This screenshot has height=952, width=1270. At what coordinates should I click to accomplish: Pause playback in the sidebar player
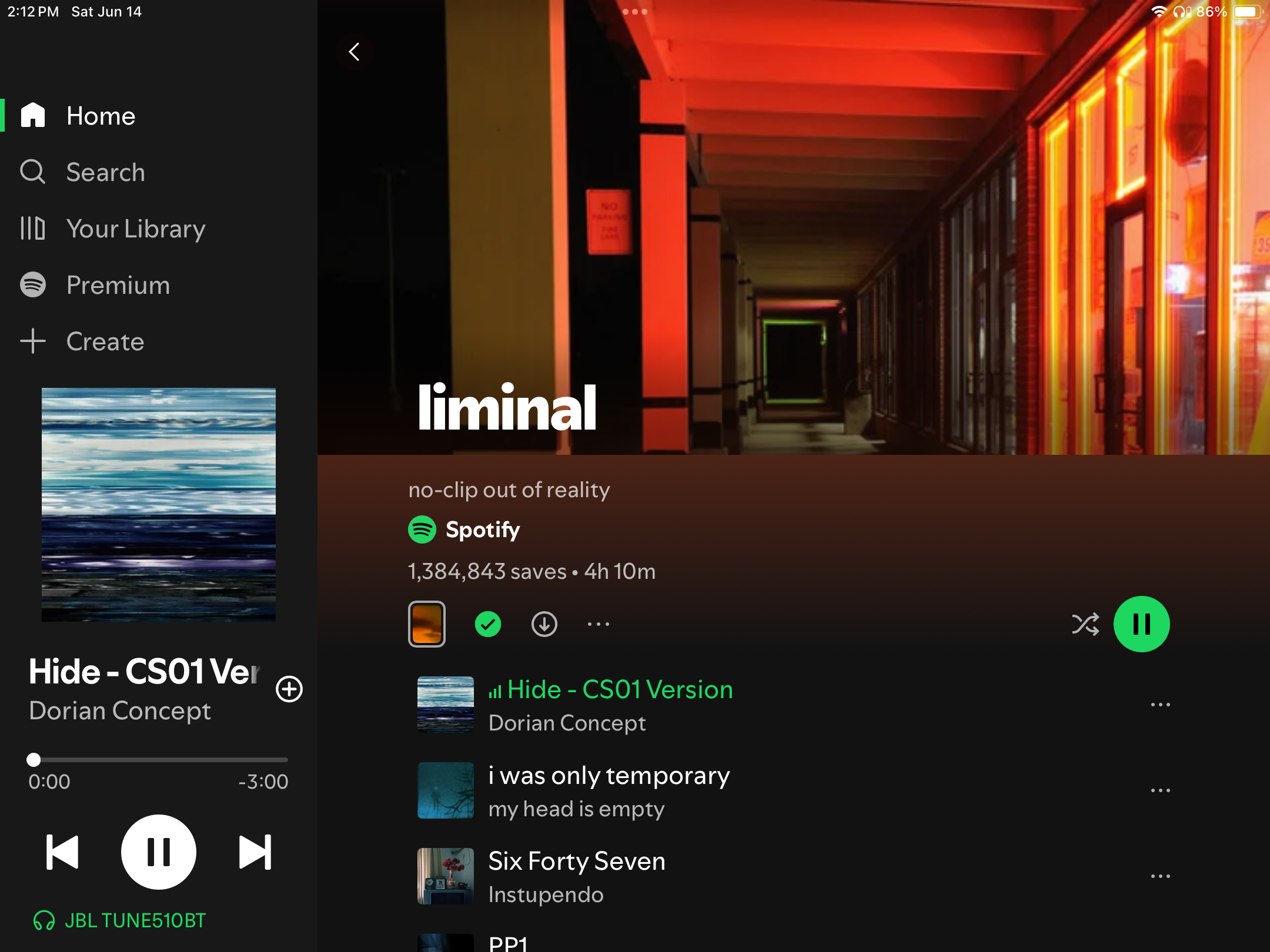pyautogui.click(x=159, y=852)
